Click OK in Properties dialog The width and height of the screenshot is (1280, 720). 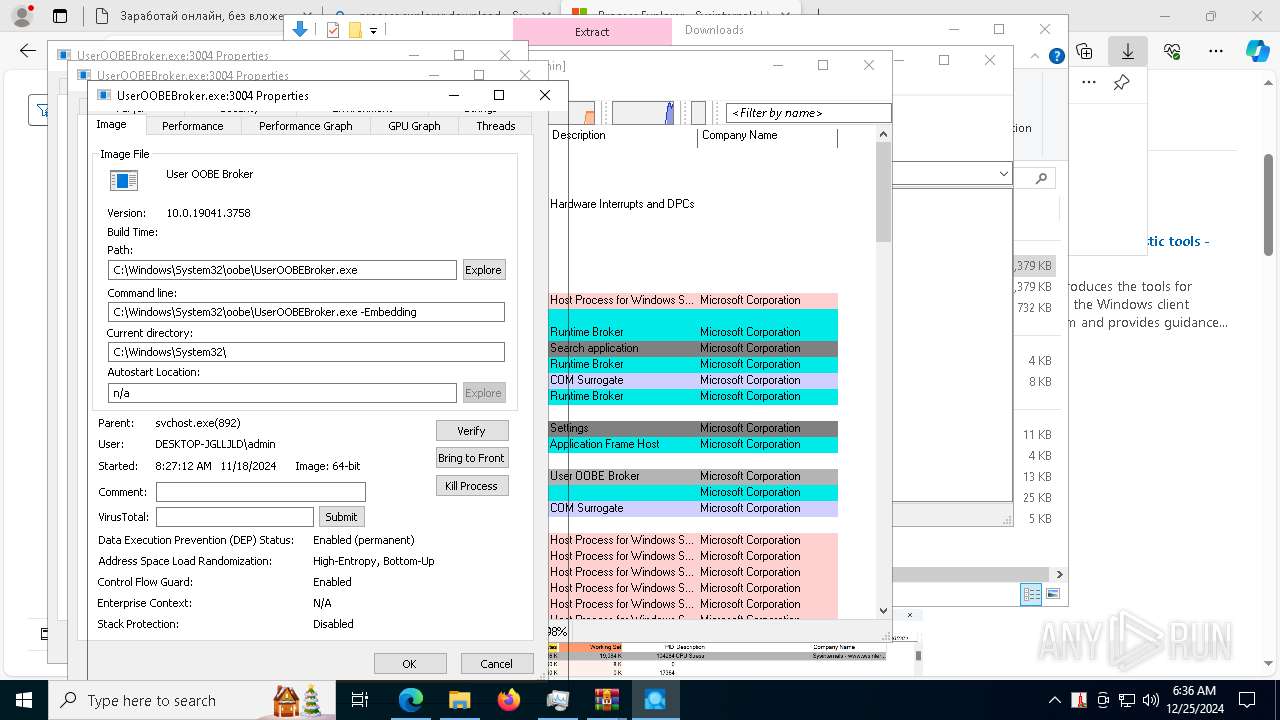pyautogui.click(x=409, y=664)
